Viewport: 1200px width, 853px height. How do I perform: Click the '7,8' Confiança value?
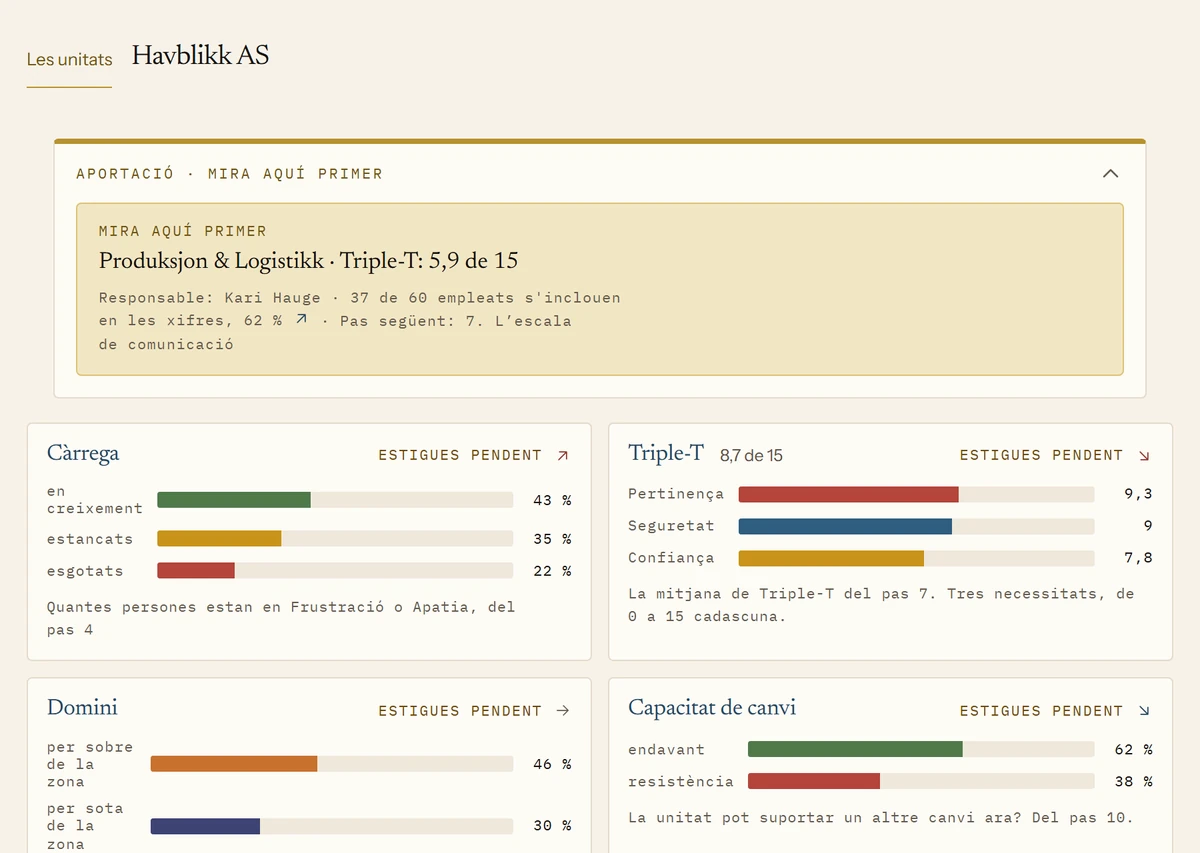[x=1138, y=558]
